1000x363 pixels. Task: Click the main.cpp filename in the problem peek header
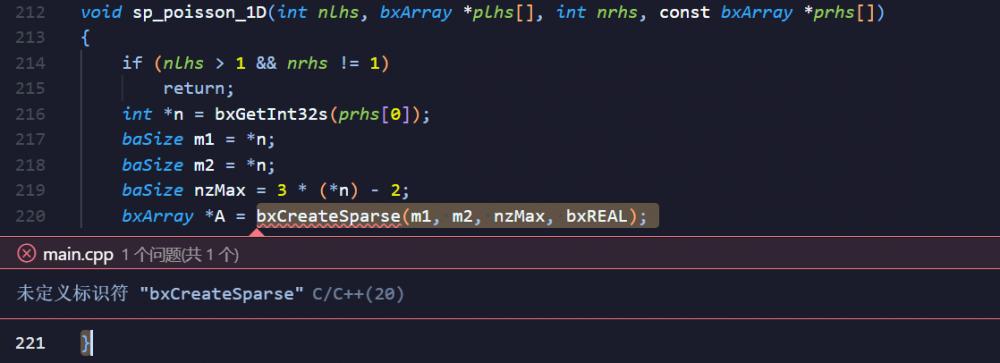click(78, 255)
